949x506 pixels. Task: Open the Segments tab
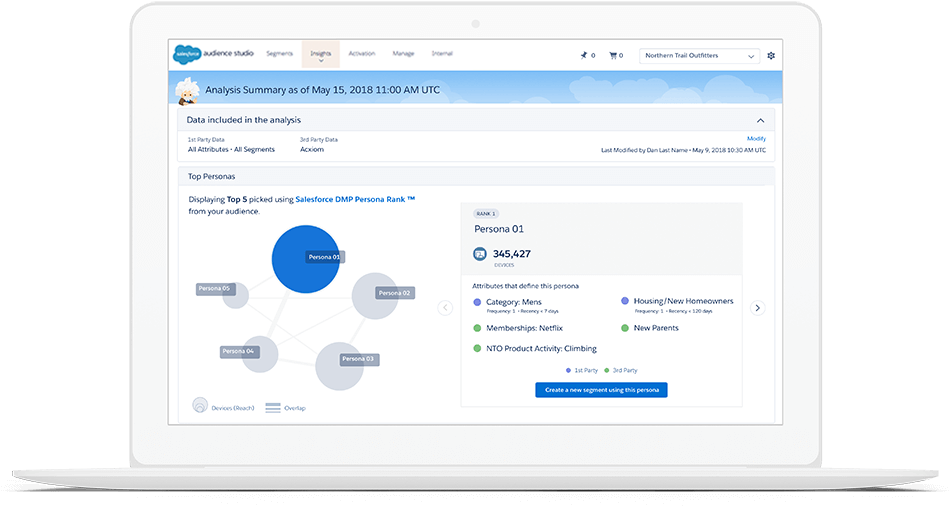tap(279, 53)
